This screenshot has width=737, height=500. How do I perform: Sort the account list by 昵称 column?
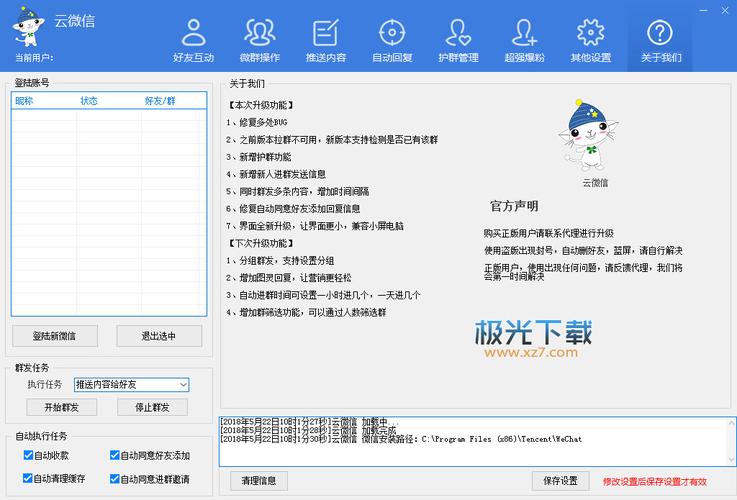point(24,101)
